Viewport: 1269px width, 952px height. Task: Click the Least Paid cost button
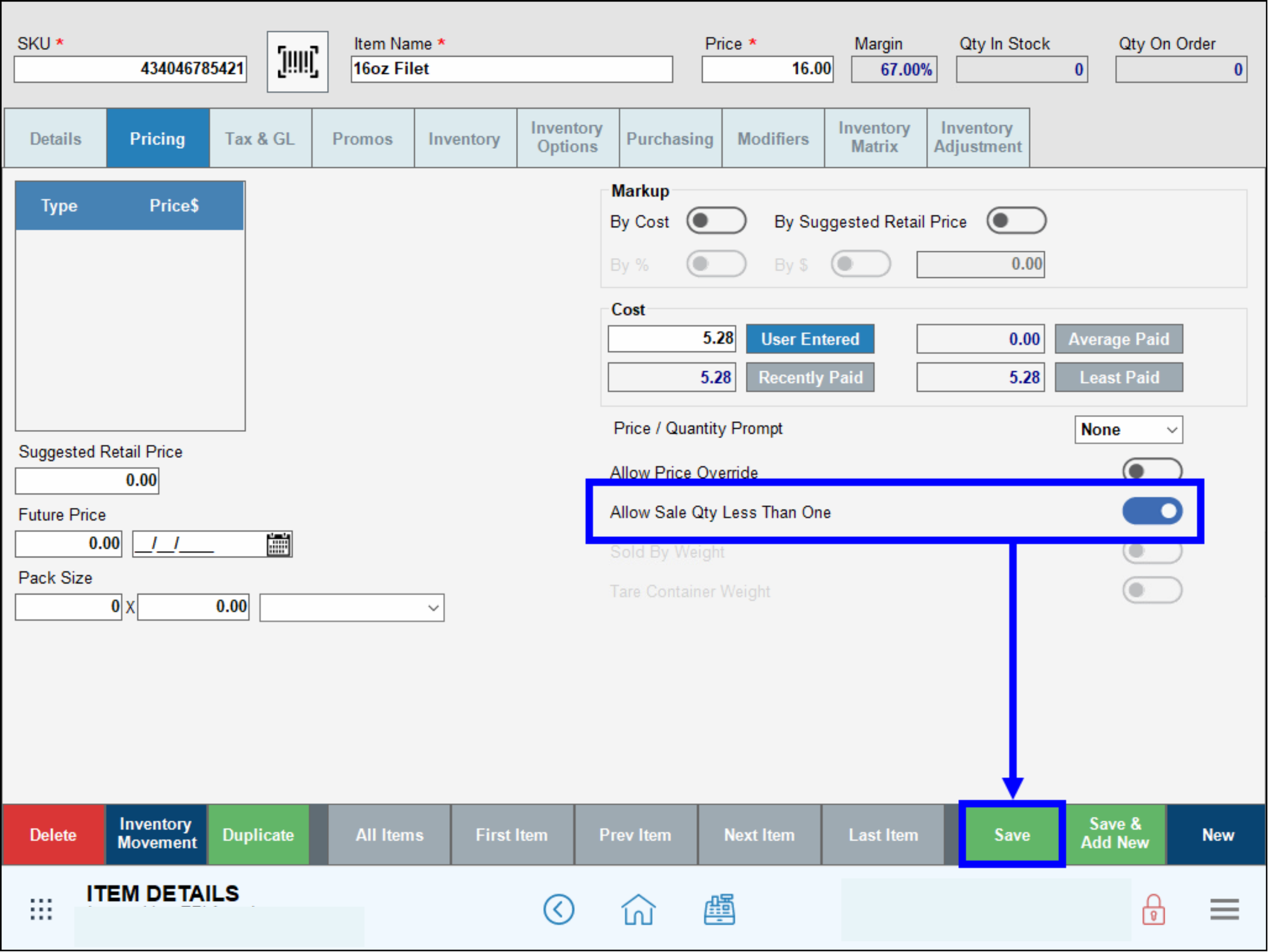pos(1118,377)
